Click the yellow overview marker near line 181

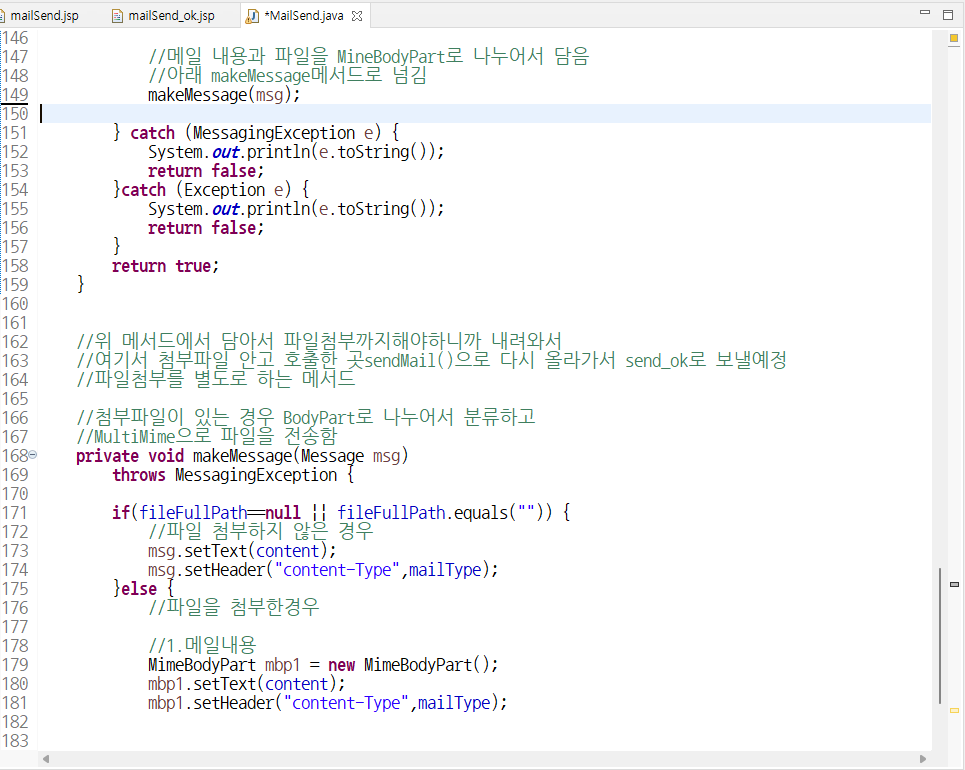pyautogui.click(x=955, y=710)
